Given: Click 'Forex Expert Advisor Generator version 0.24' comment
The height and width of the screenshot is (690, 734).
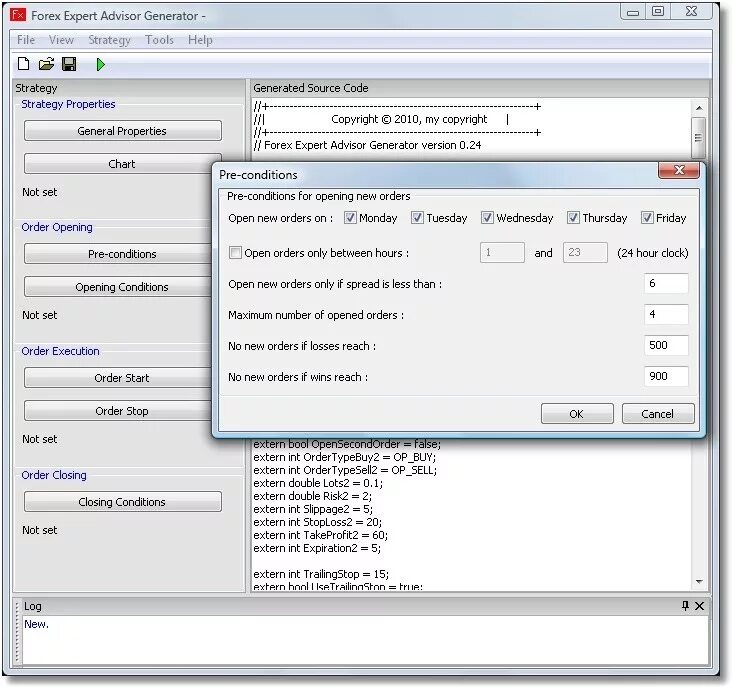Looking at the screenshot, I should [x=367, y=145].
